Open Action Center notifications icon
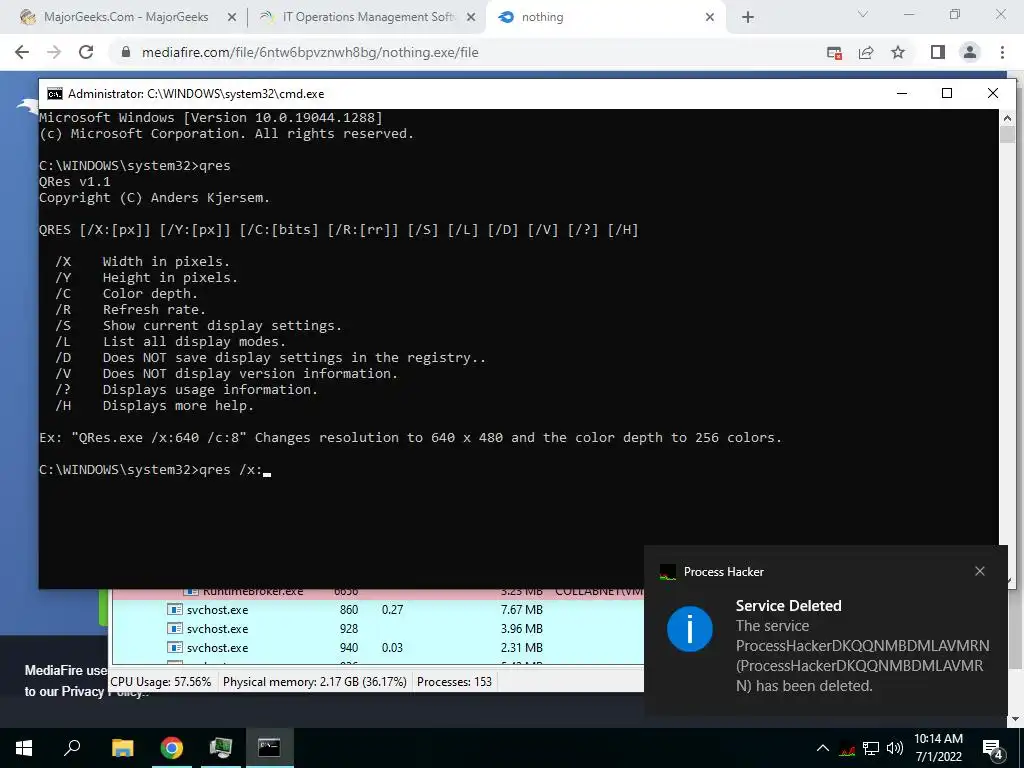 click(x=993, y=749)
